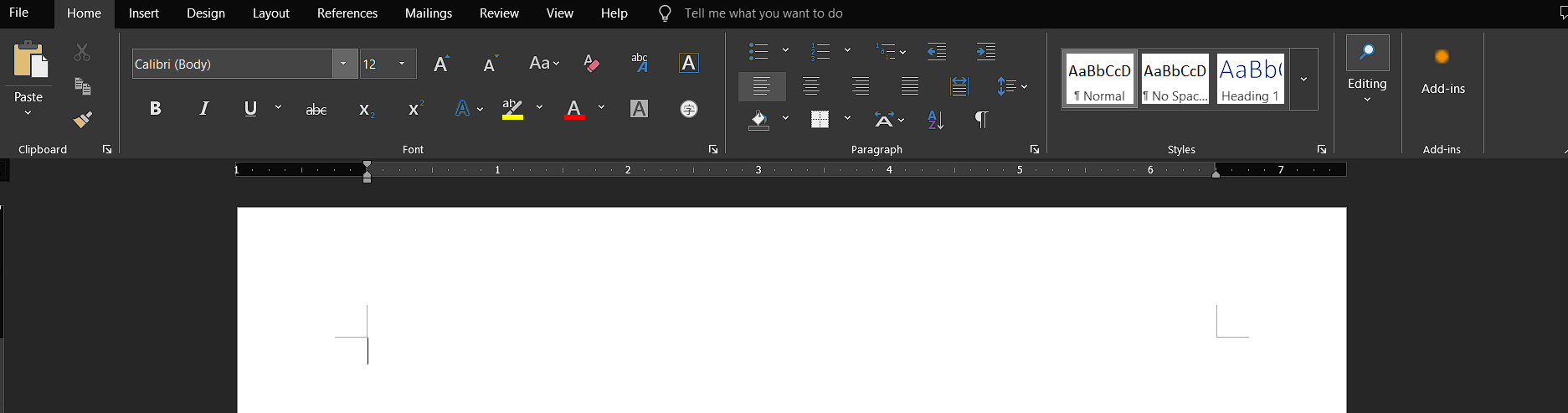1568x413 pixels.
Task: Expand the Borders dropdown arrow
Action: coord(847,118)
